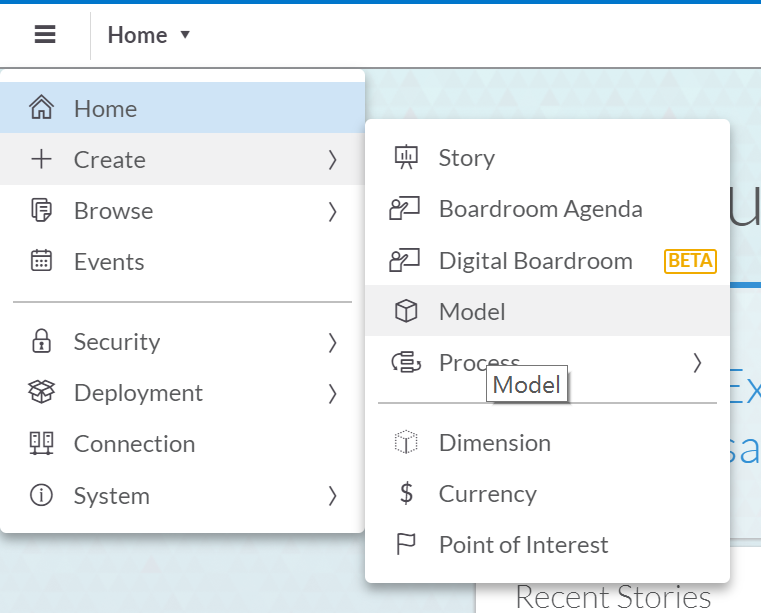Click the Currency dollar sign icon
The width and height of the screenshot is (761, 613).
tap(406, 494)
